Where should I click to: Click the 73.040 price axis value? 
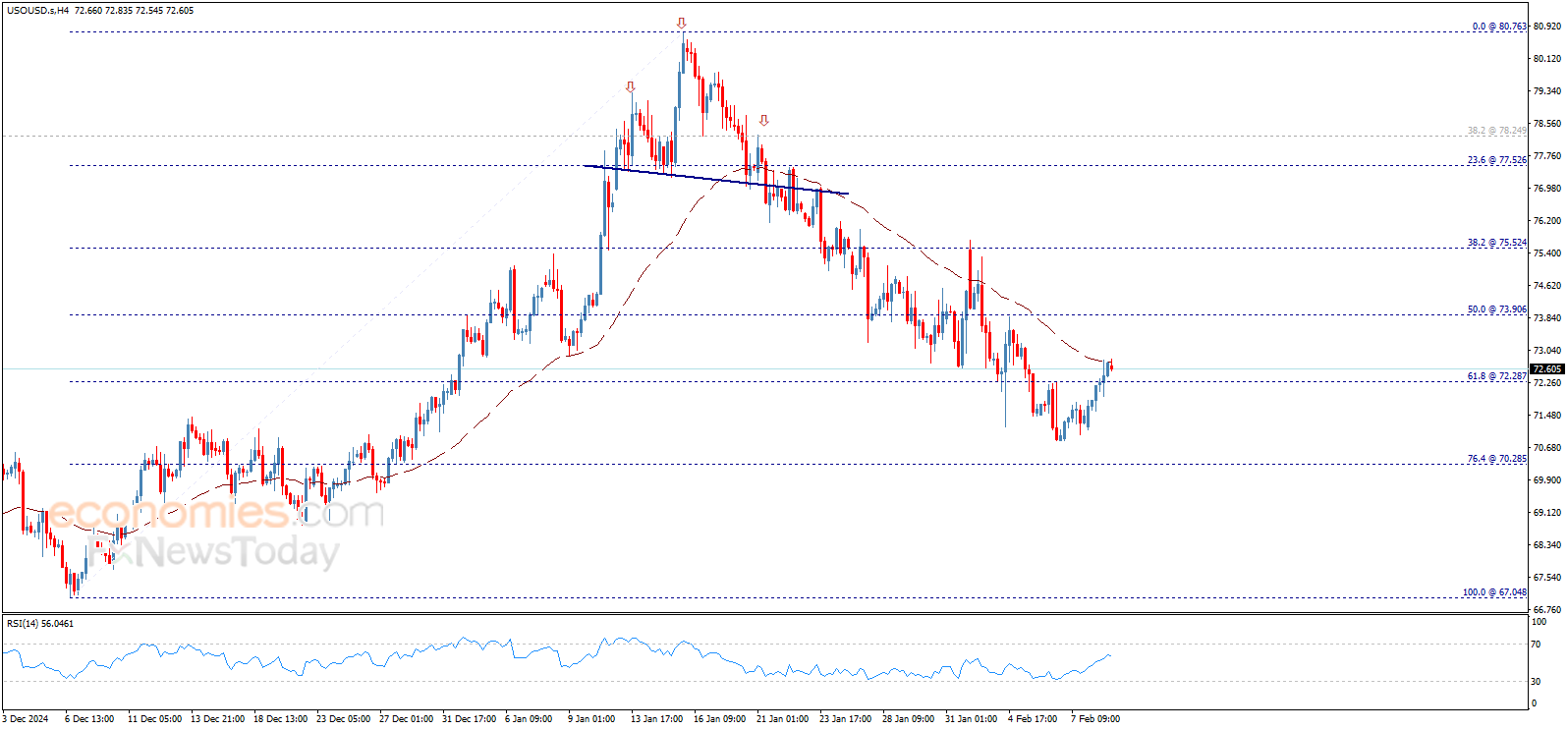[x=1547, y=351]
